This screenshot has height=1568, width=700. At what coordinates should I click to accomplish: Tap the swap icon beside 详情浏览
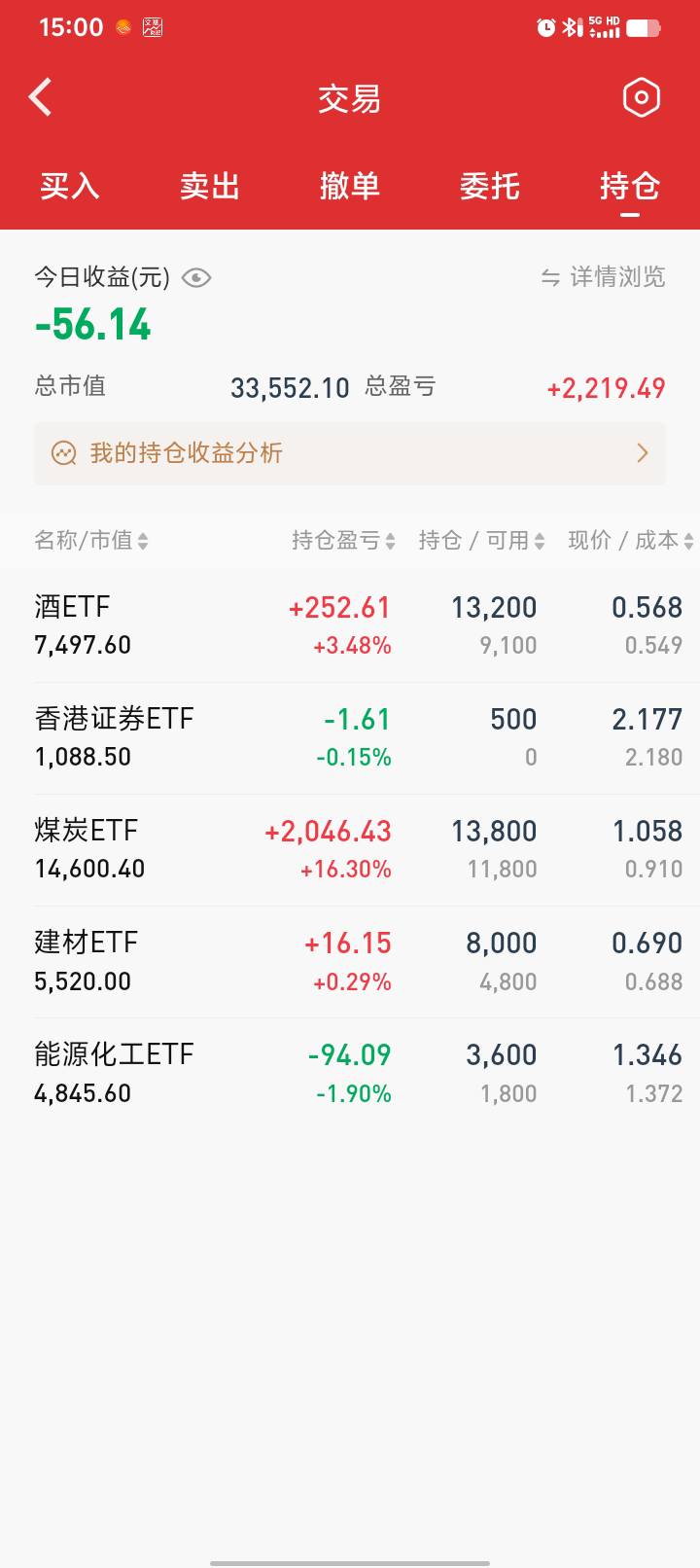click(550, 278)
